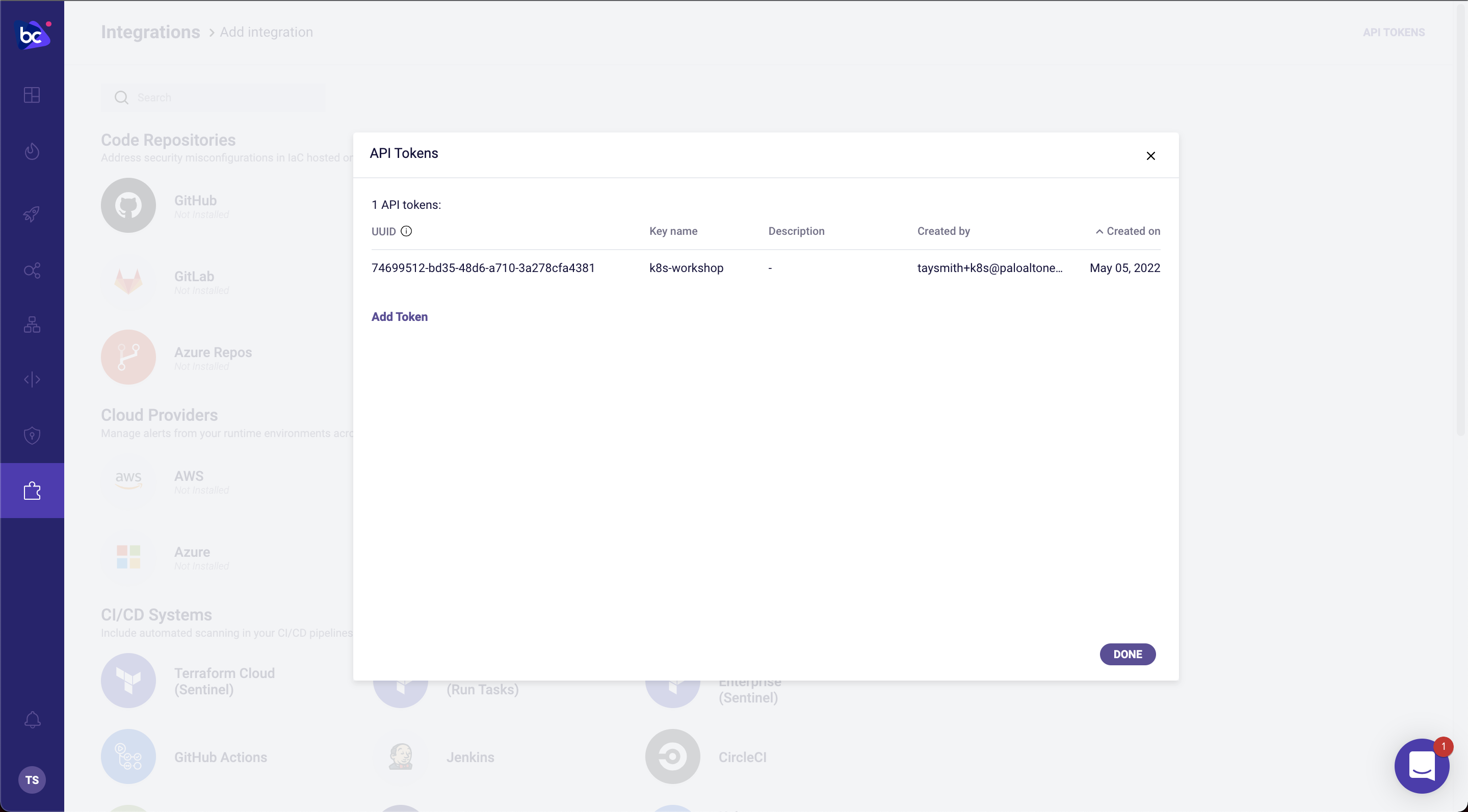Open the Incidents flame icon in sidebar

(32, 151)
